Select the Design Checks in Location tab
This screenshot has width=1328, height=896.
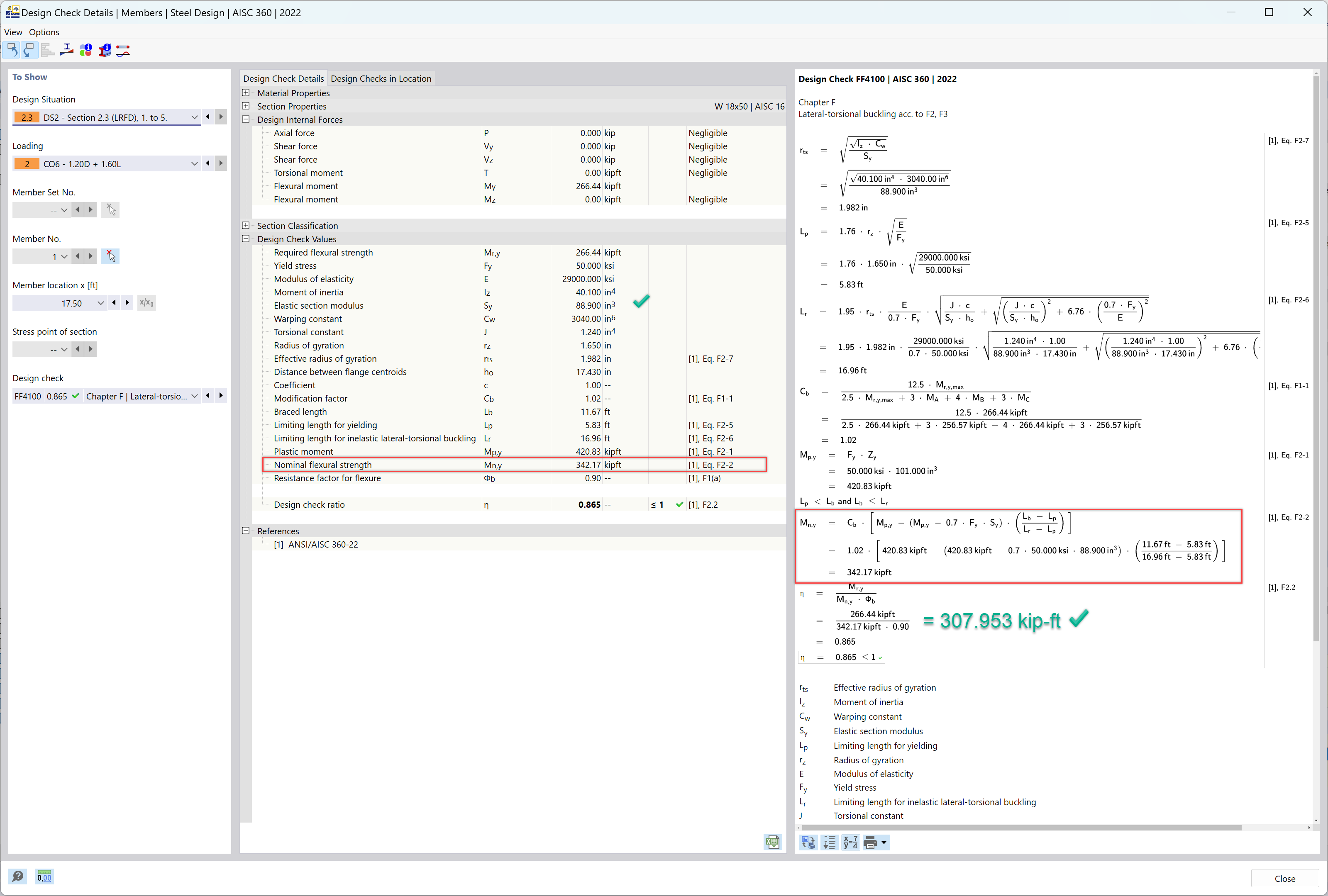coord(381,78)
